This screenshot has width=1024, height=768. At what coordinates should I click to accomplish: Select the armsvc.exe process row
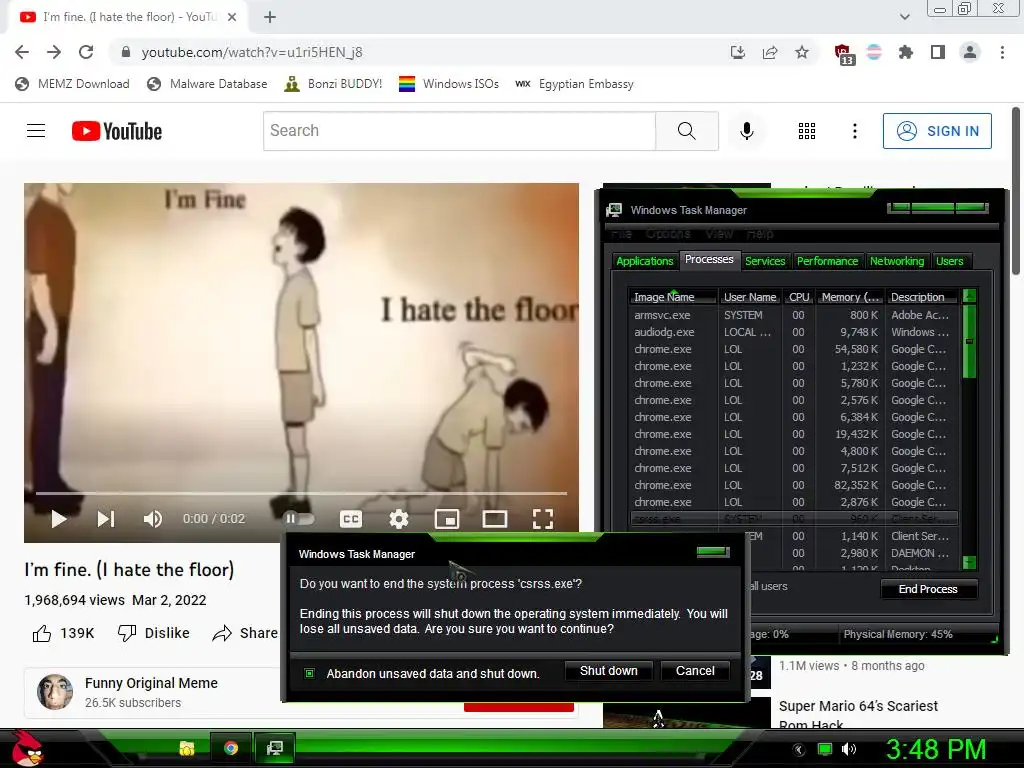point(795,315)
